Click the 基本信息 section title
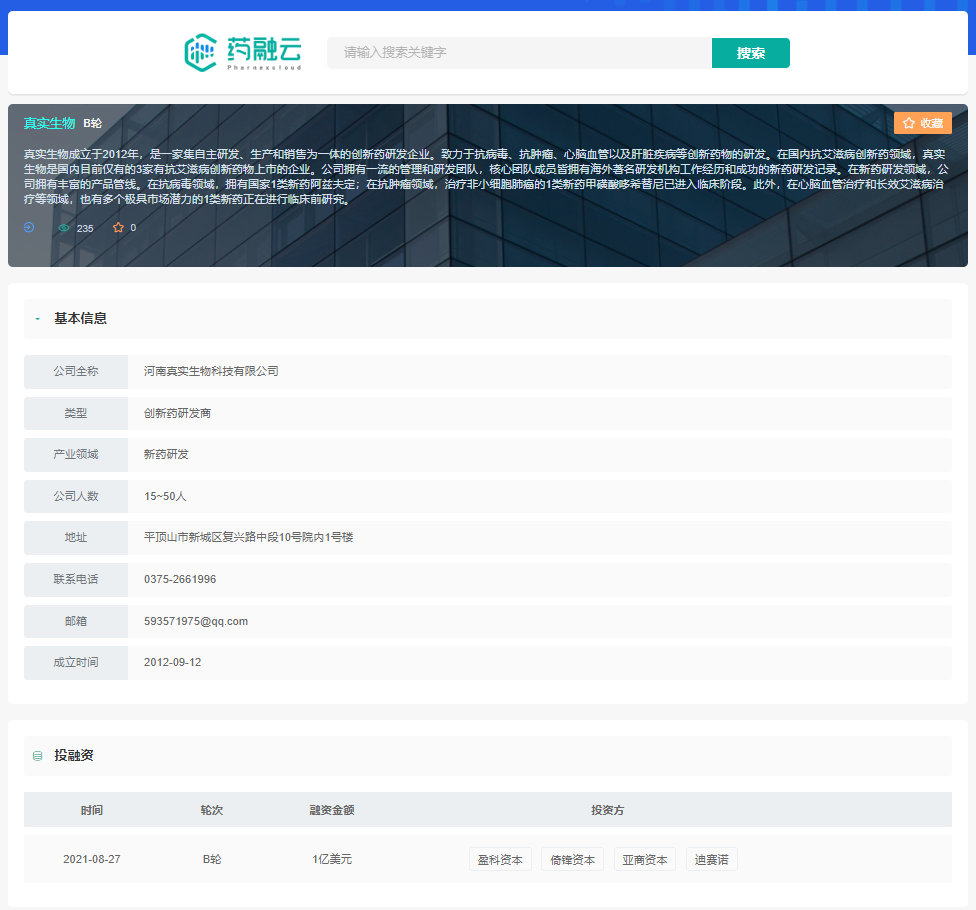Viewport: 976px width, 910px height. 80,319
